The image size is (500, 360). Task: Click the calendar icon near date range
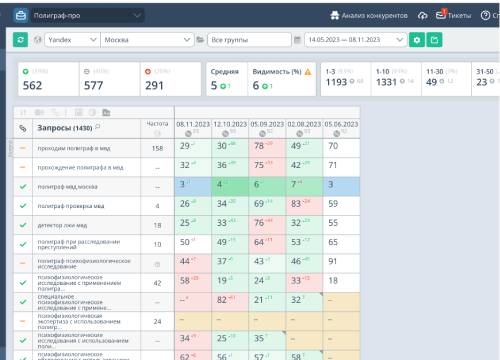click(297, 40)
